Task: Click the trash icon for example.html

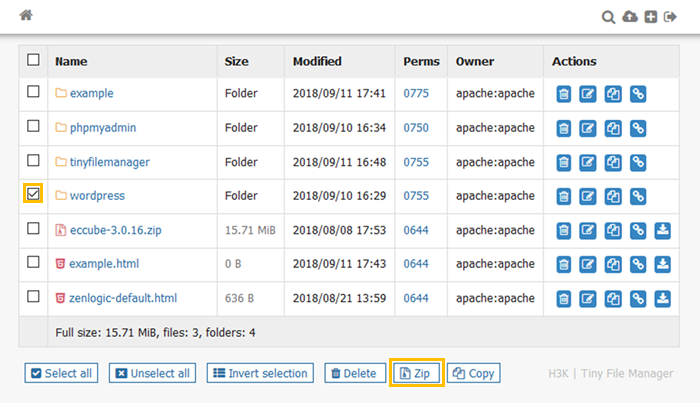Action: 564,264
